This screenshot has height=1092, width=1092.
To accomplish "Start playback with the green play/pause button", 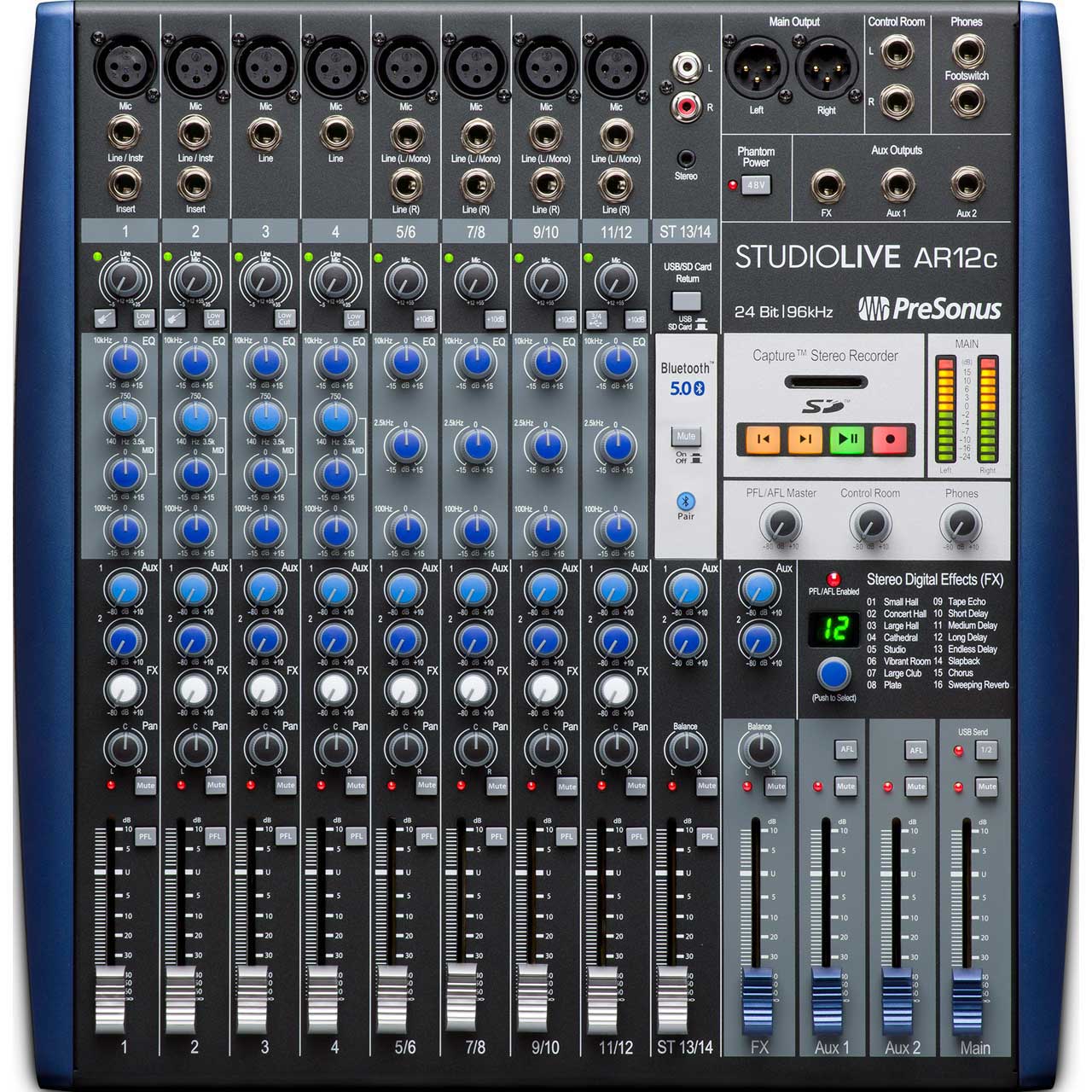I will (x=847, y=439).
